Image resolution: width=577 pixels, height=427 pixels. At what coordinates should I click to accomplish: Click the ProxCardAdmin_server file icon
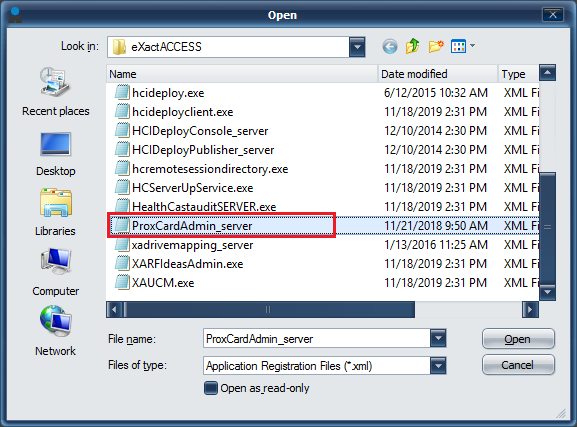point(122,225)
